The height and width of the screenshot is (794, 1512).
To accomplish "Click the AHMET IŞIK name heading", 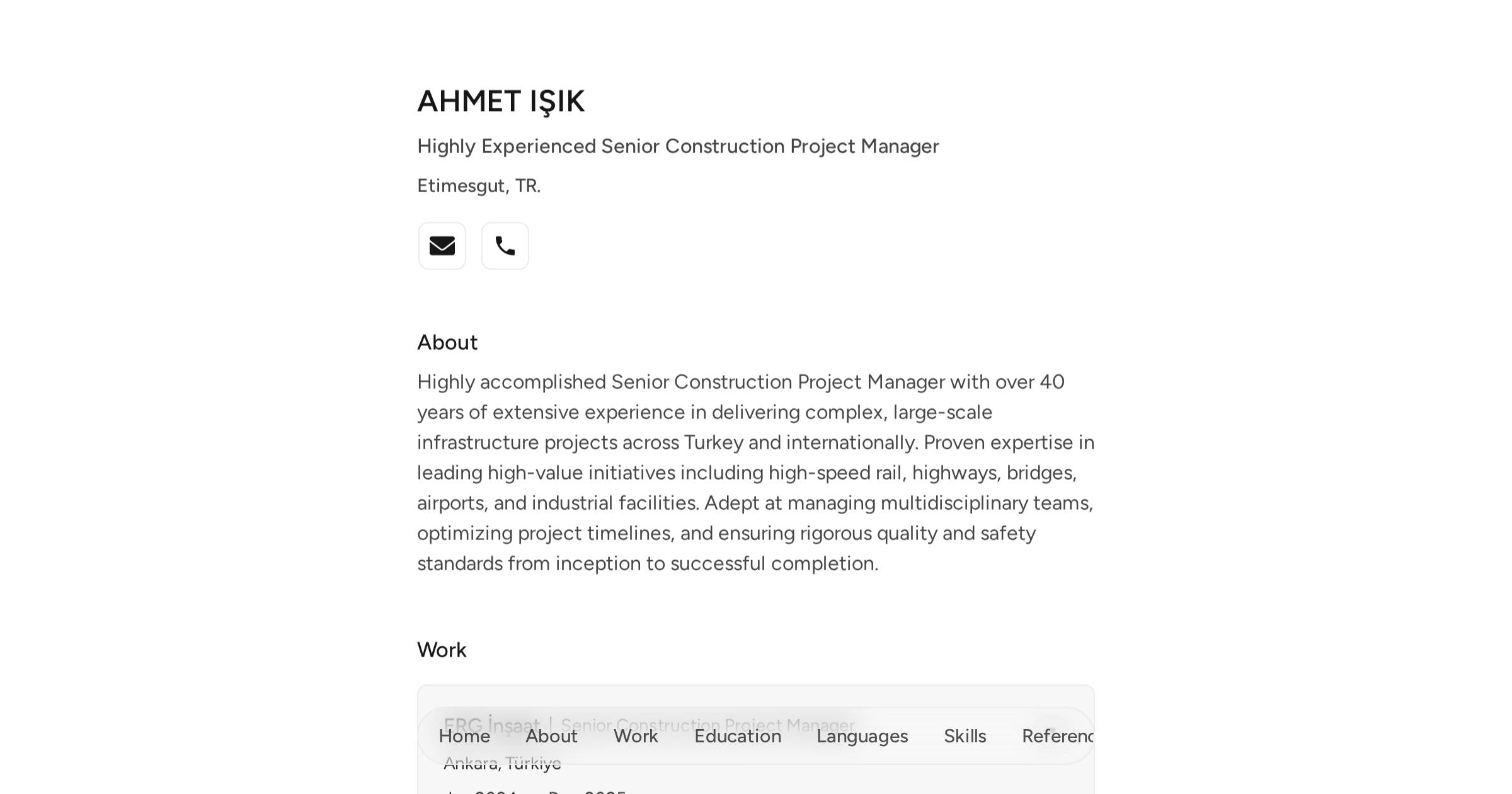I will pos(501,101).
